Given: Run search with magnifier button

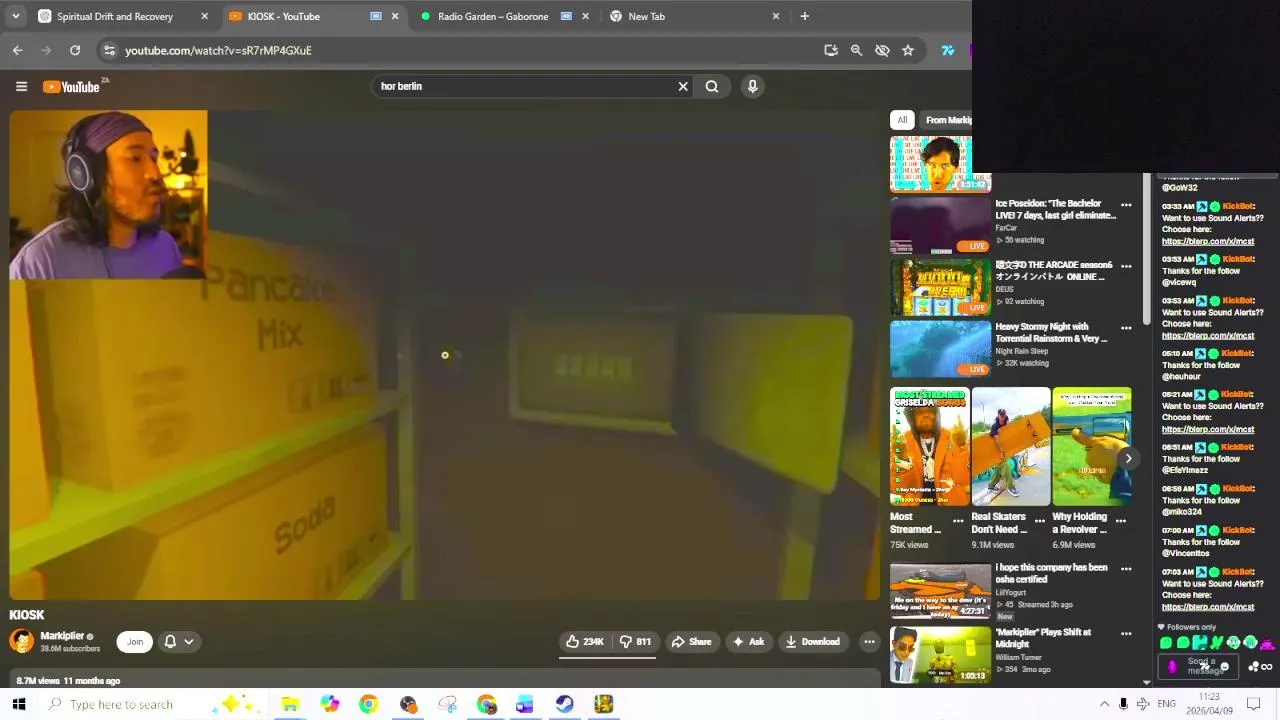Looking at the screenshot, I should point(712,86).
